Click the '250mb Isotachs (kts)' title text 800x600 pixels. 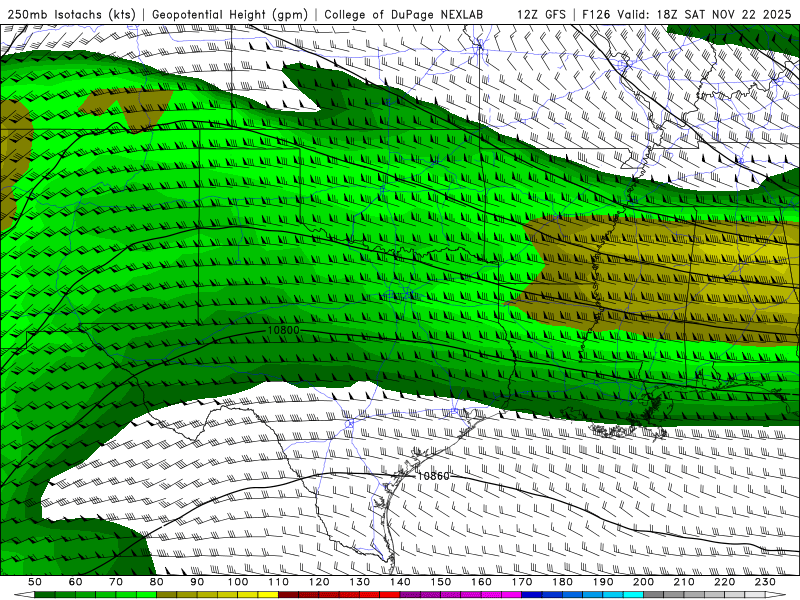[71, 14]
